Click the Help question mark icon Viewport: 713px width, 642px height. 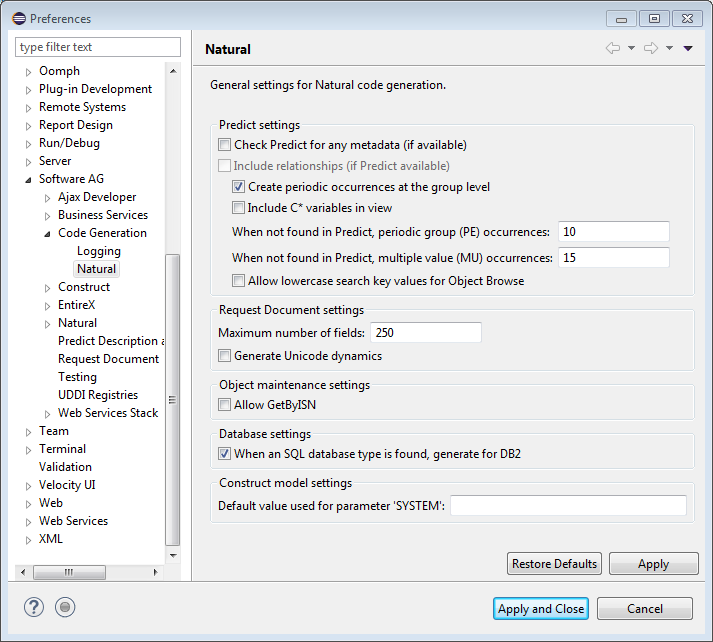(x=34, y=607)
